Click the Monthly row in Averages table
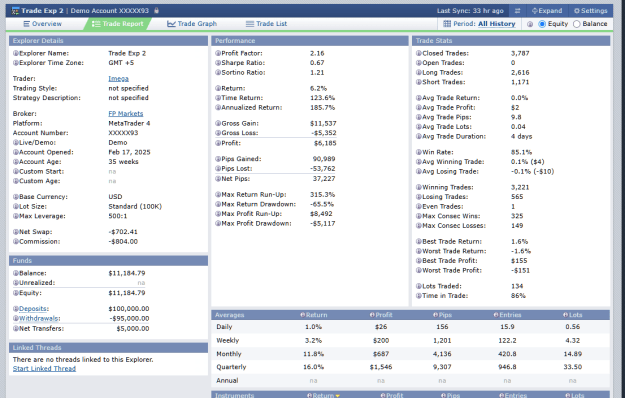 point(411,354)
